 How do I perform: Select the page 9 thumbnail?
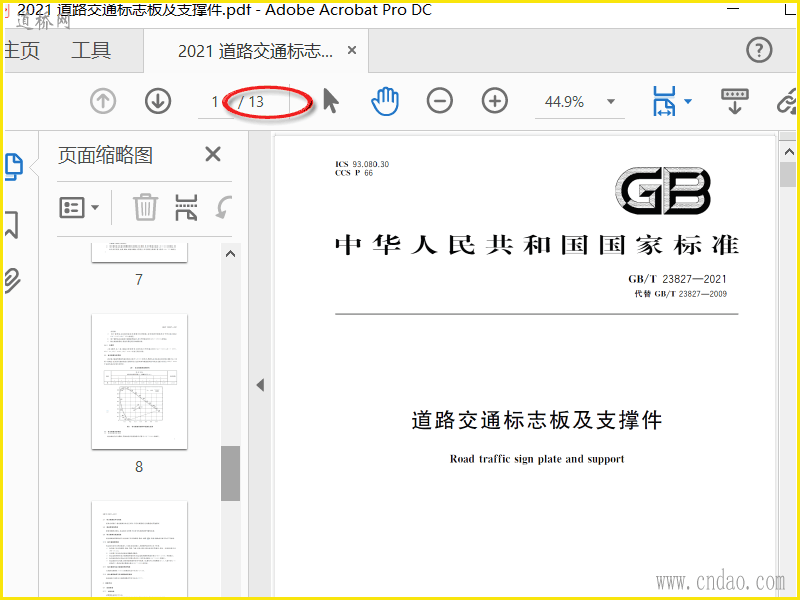click(x=139, y=548)
